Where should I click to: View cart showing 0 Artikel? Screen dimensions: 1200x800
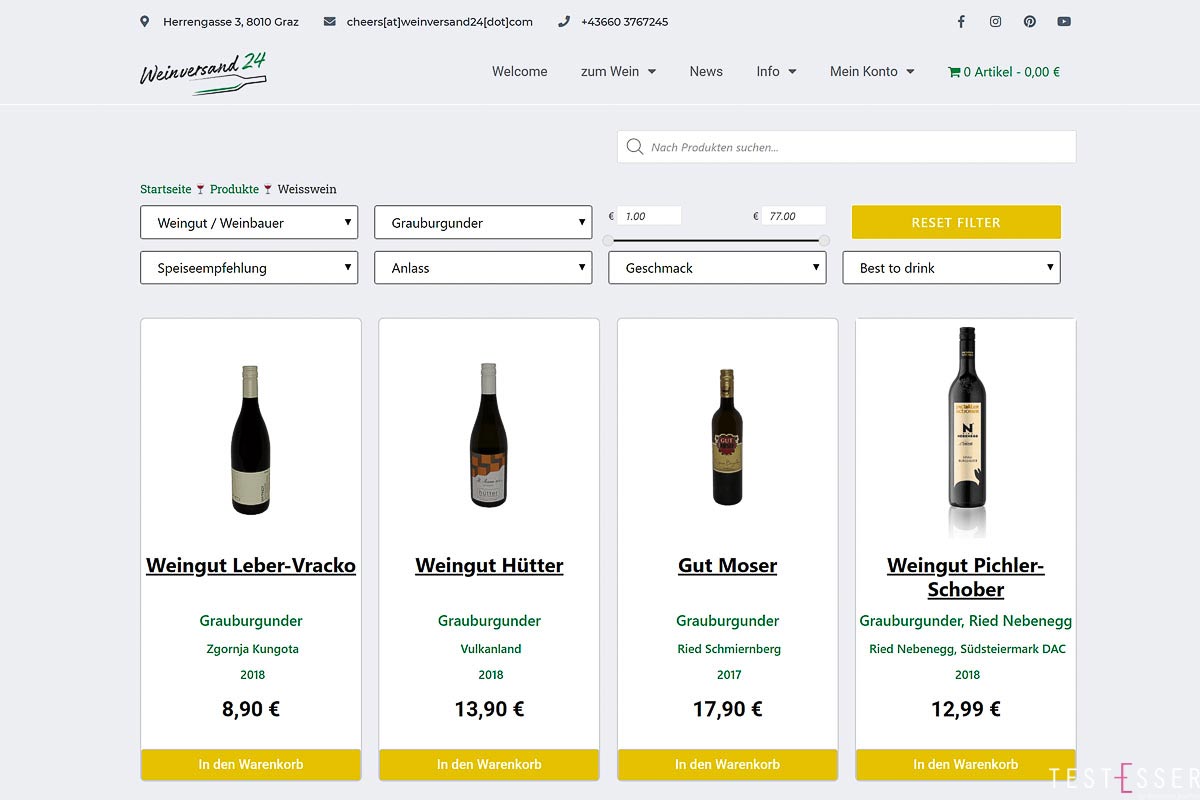pos(1004,72)
